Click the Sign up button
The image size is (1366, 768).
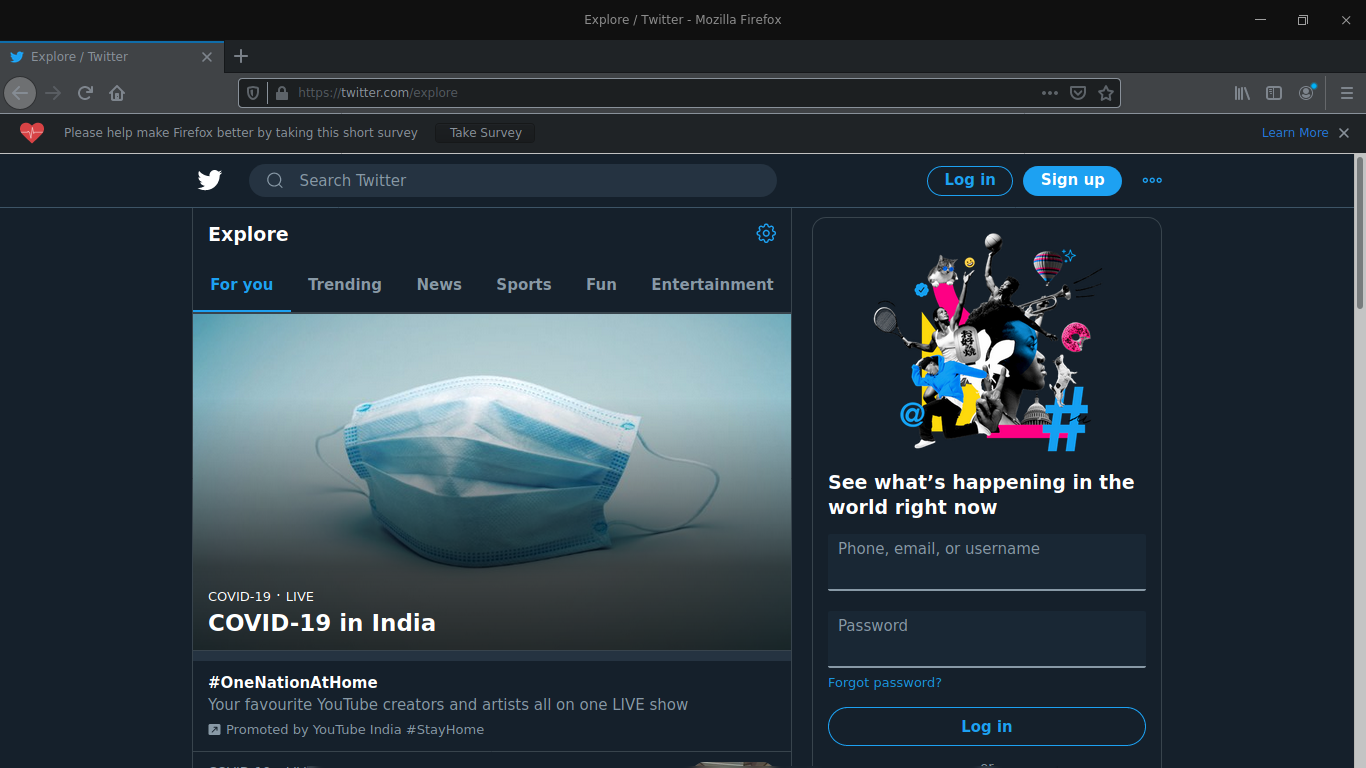pyautogui.click(x=1072, y=180)
